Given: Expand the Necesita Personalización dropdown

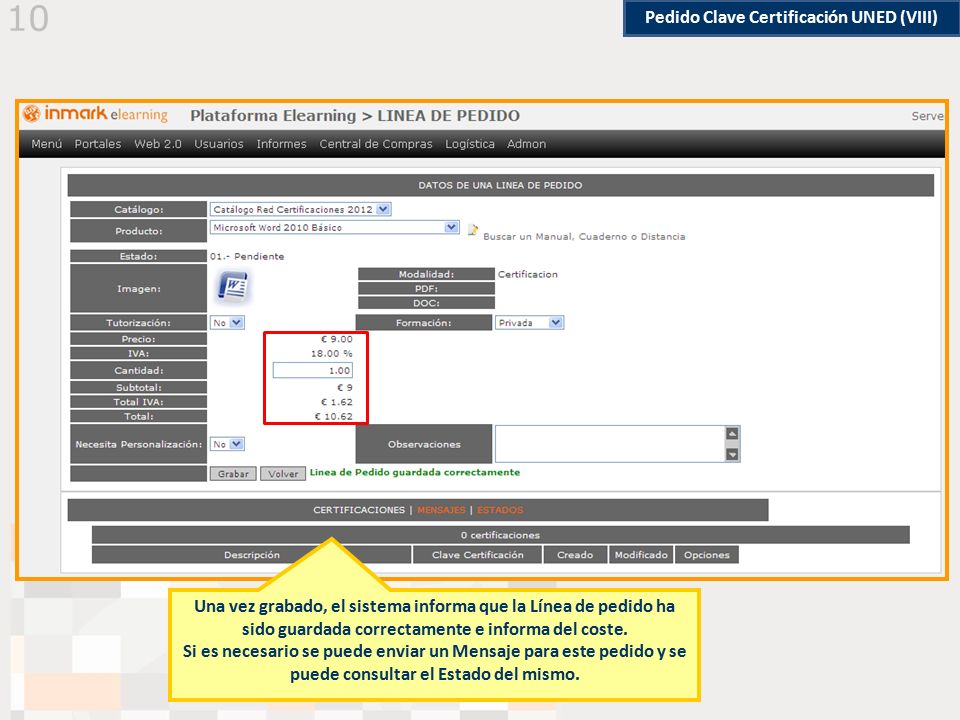Looking at the screenshot, I should tap(237, 444).
